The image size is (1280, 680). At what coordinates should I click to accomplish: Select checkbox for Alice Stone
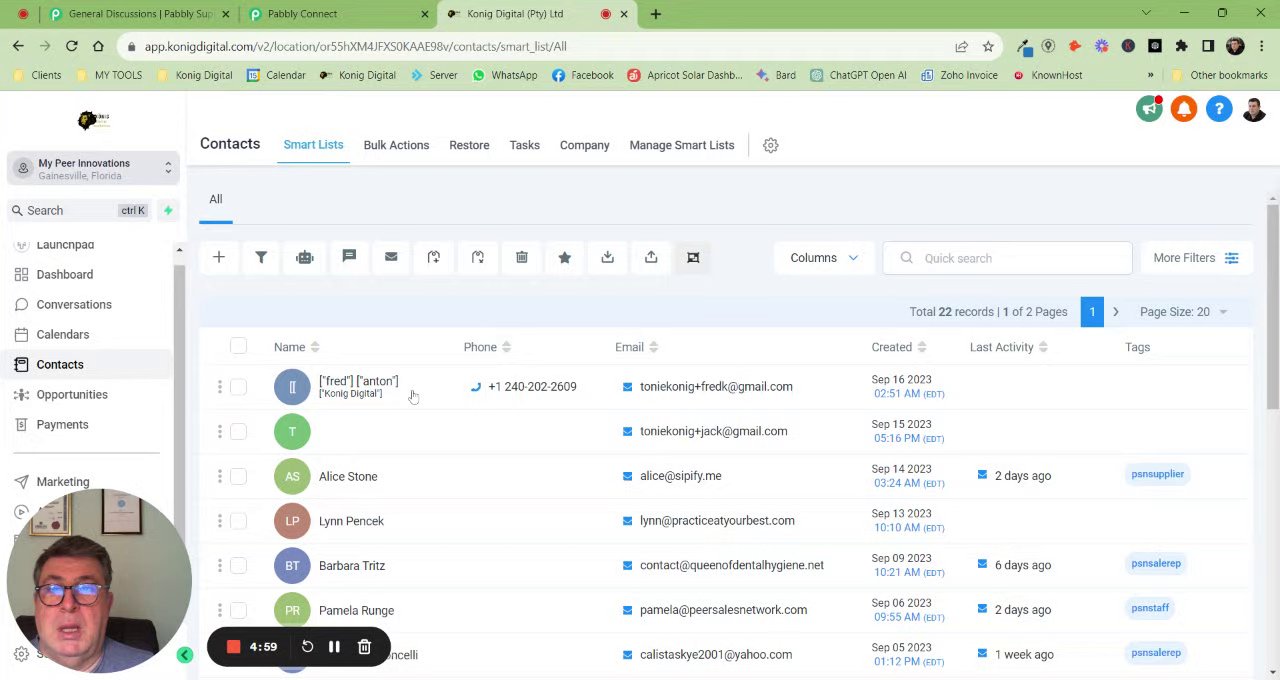pyautogui.click(x=238, y=476)
